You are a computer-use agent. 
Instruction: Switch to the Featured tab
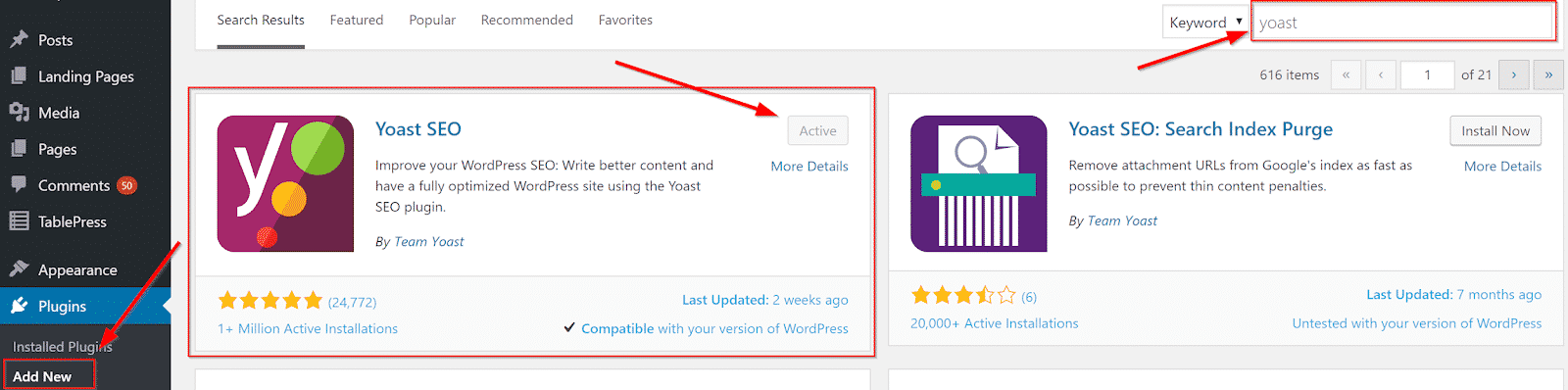point(357,20)
